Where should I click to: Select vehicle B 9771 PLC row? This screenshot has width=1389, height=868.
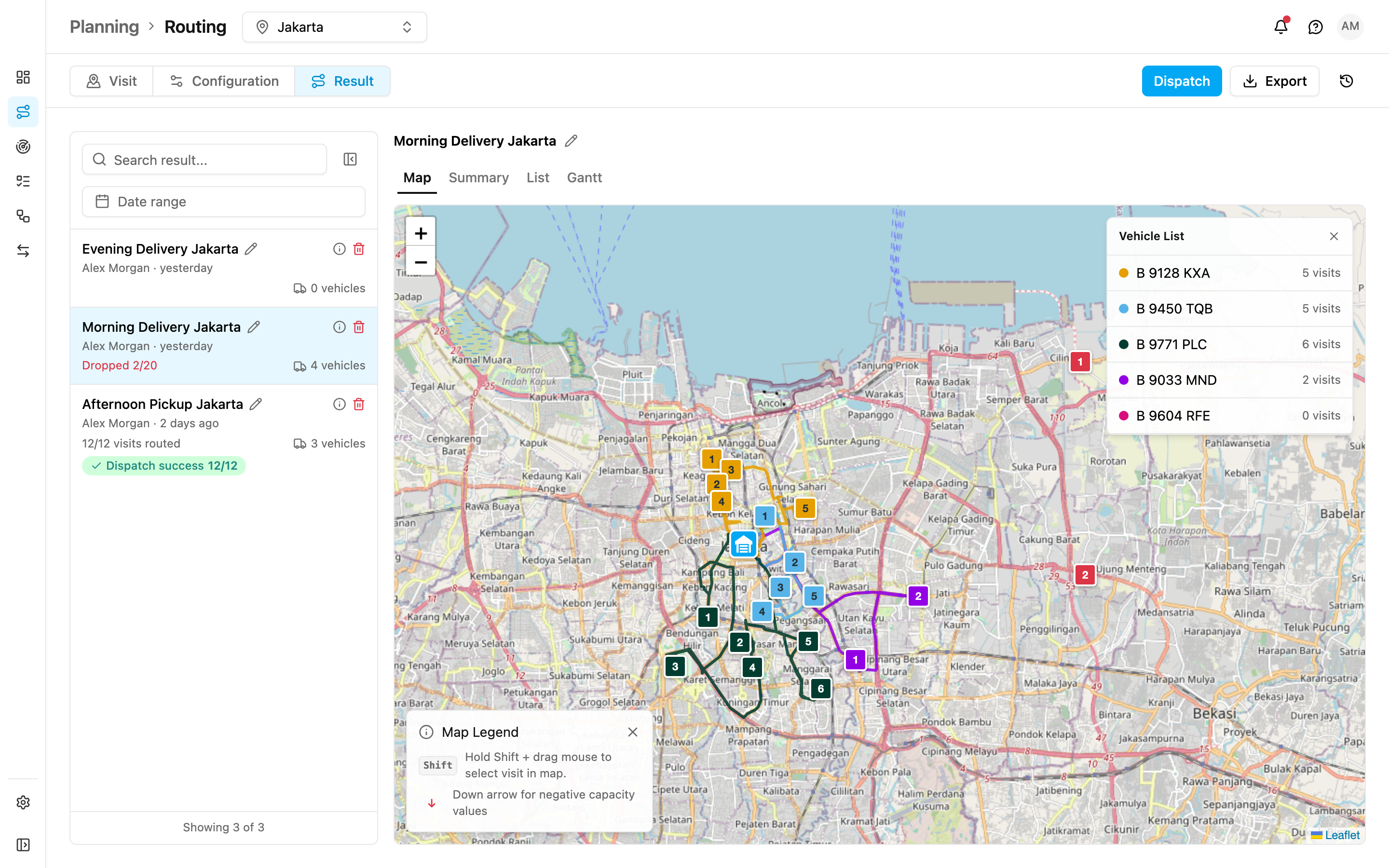coord(1229,344)
